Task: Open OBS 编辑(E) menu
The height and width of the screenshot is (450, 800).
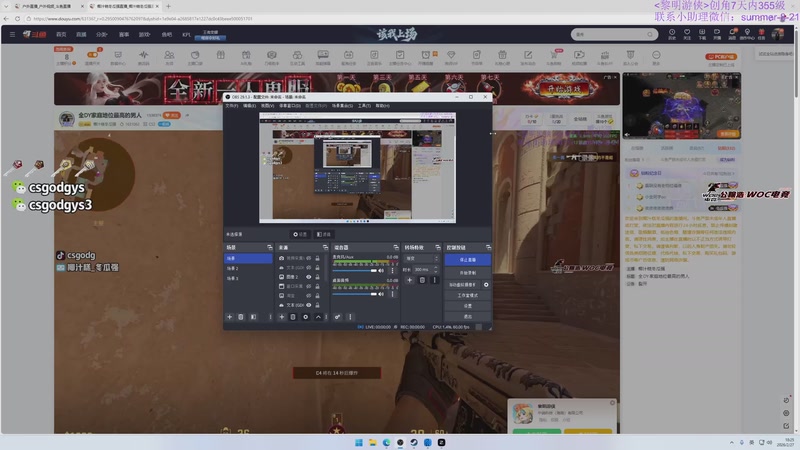Action: click(249, 106)
